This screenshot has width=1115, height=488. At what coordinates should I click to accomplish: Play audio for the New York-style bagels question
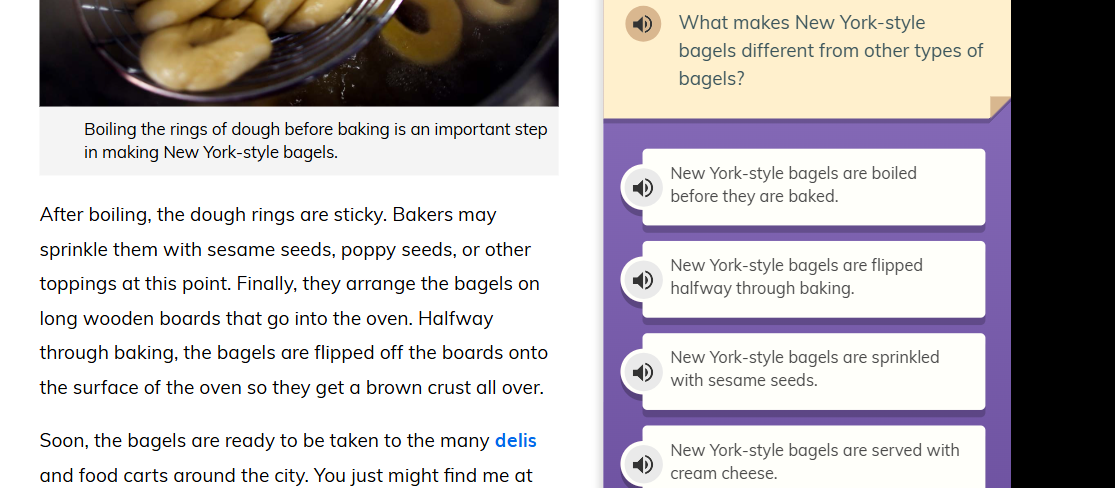coord(643,24)
